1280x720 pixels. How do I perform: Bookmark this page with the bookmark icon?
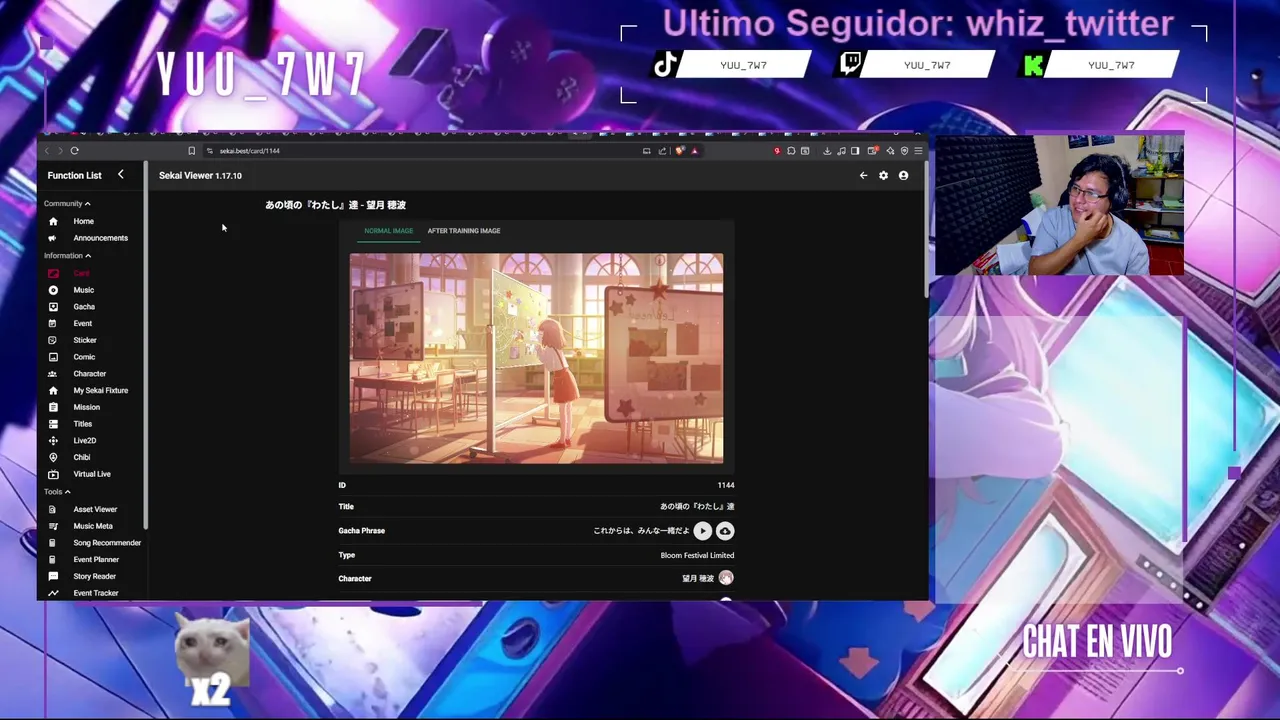[191, 151]
